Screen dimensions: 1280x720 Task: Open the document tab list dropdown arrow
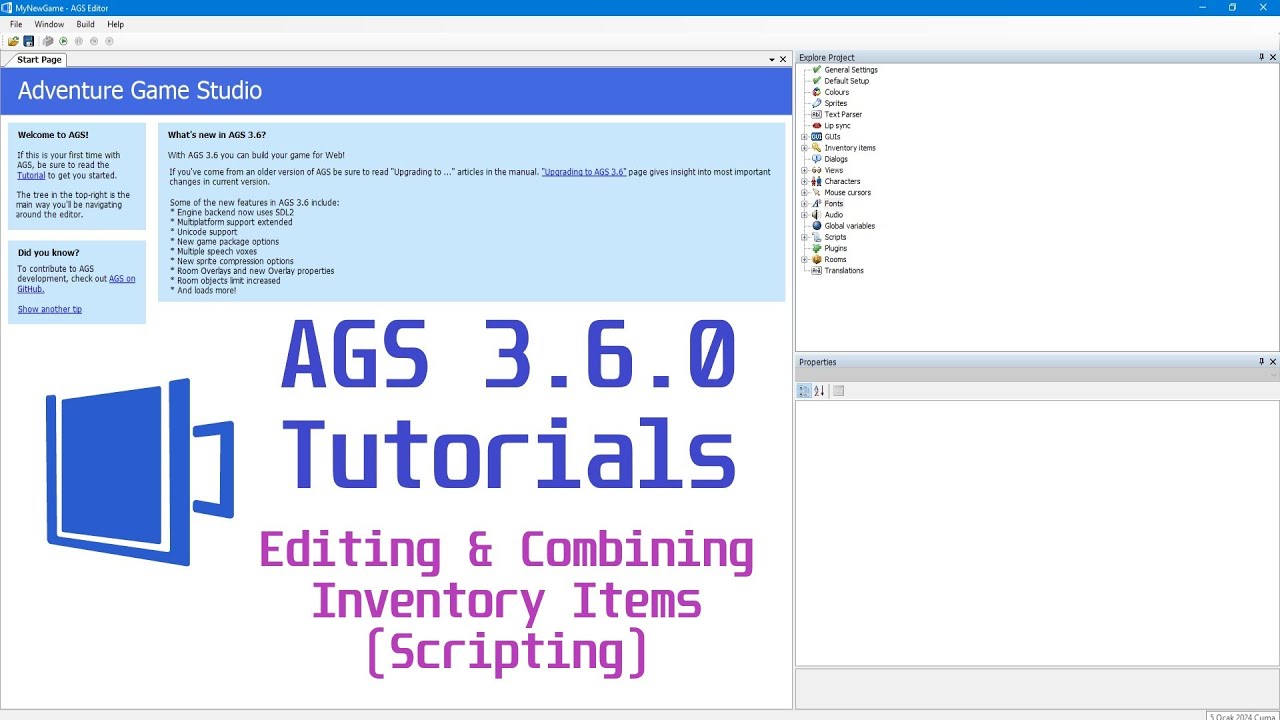coord(772,60)
